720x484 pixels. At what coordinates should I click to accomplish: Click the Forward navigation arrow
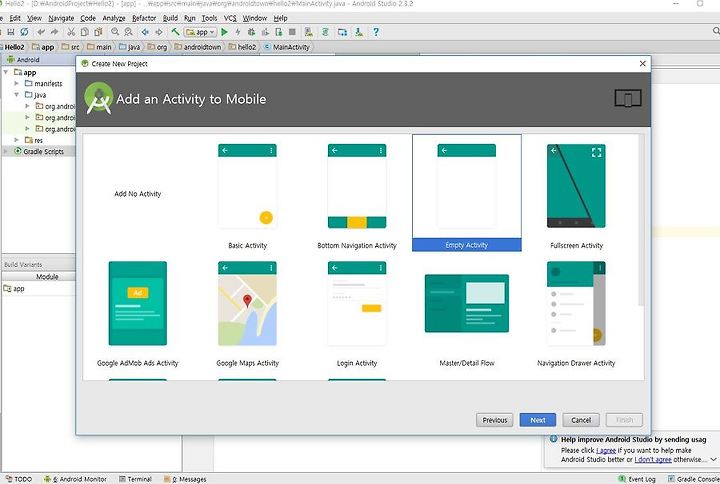159,32
